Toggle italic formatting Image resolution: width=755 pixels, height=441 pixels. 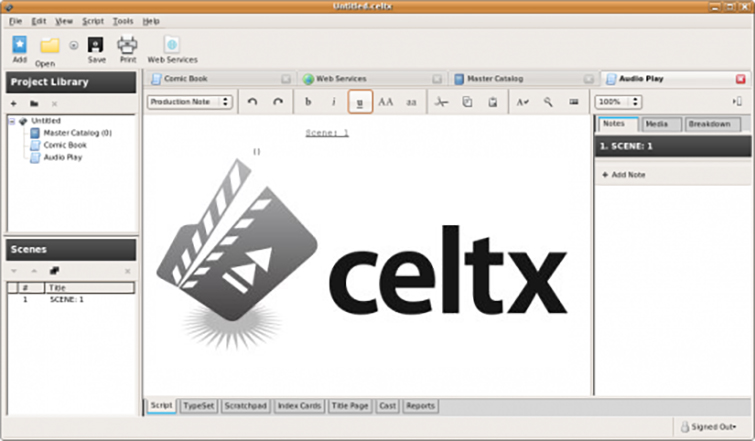[334, 102]
